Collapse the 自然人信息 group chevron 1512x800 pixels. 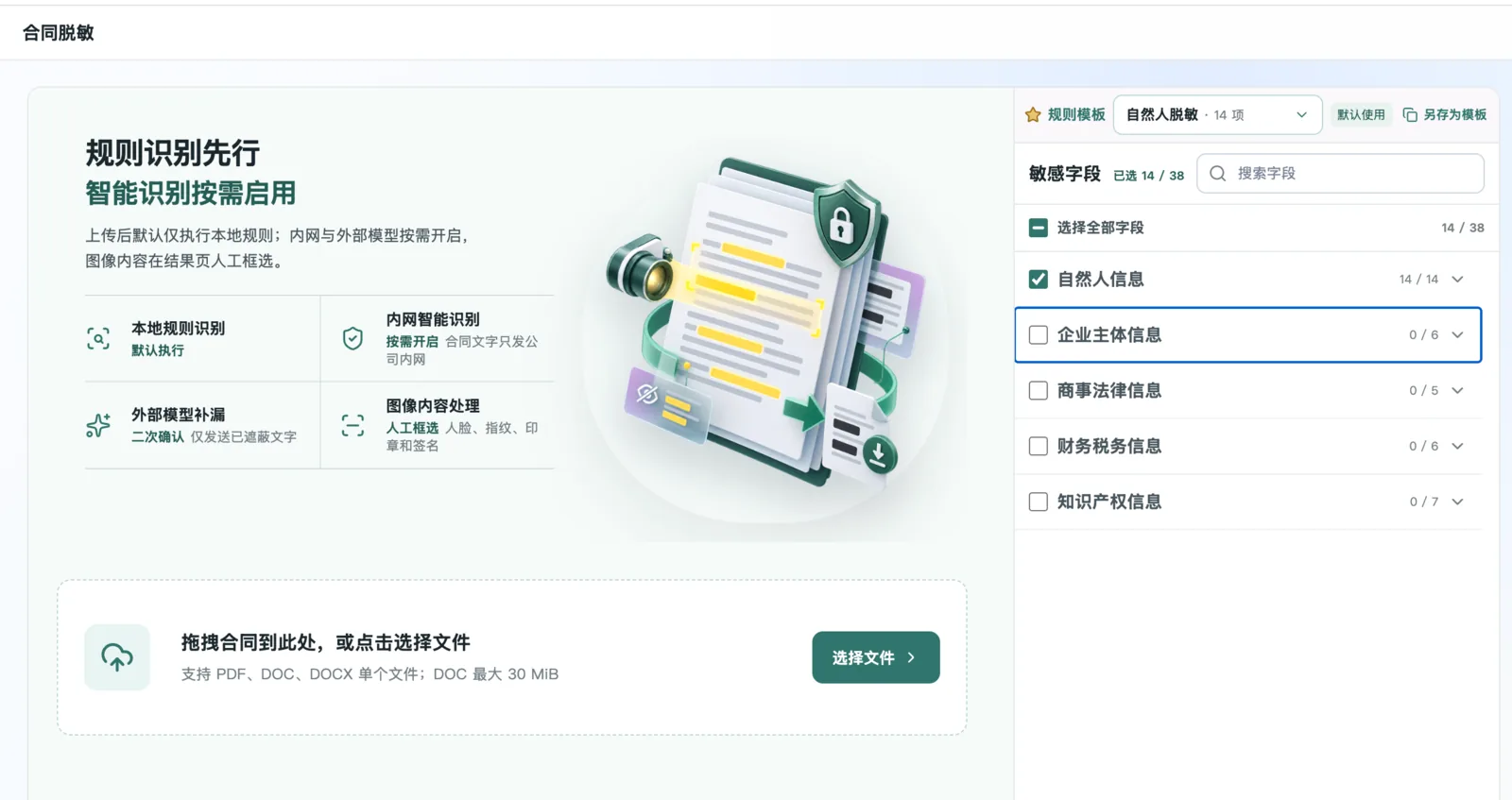(x=1457, y=279)
